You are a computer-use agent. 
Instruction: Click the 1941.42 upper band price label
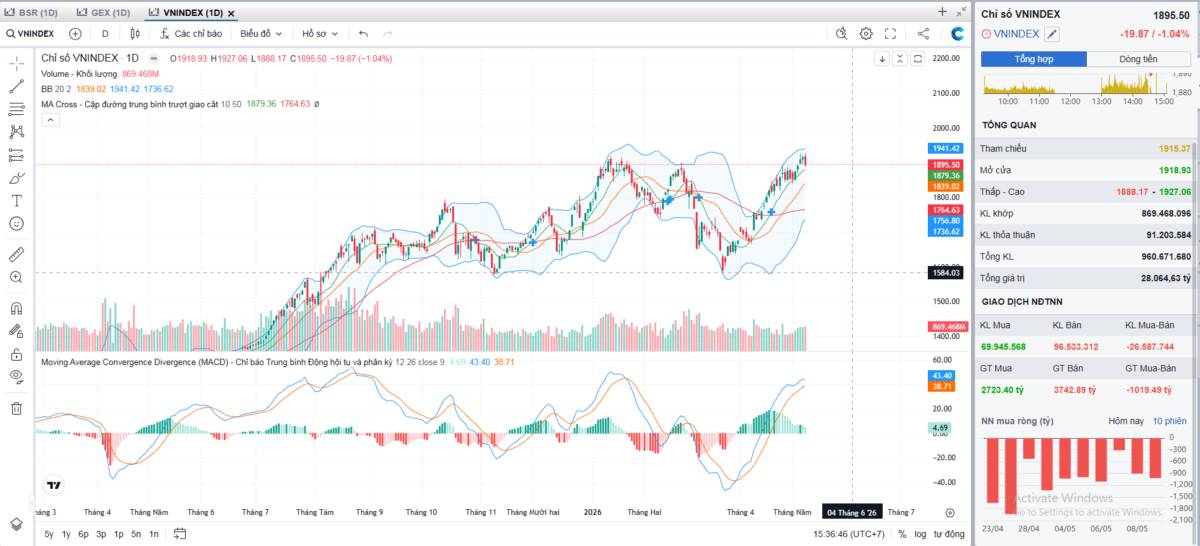(946, 148)
